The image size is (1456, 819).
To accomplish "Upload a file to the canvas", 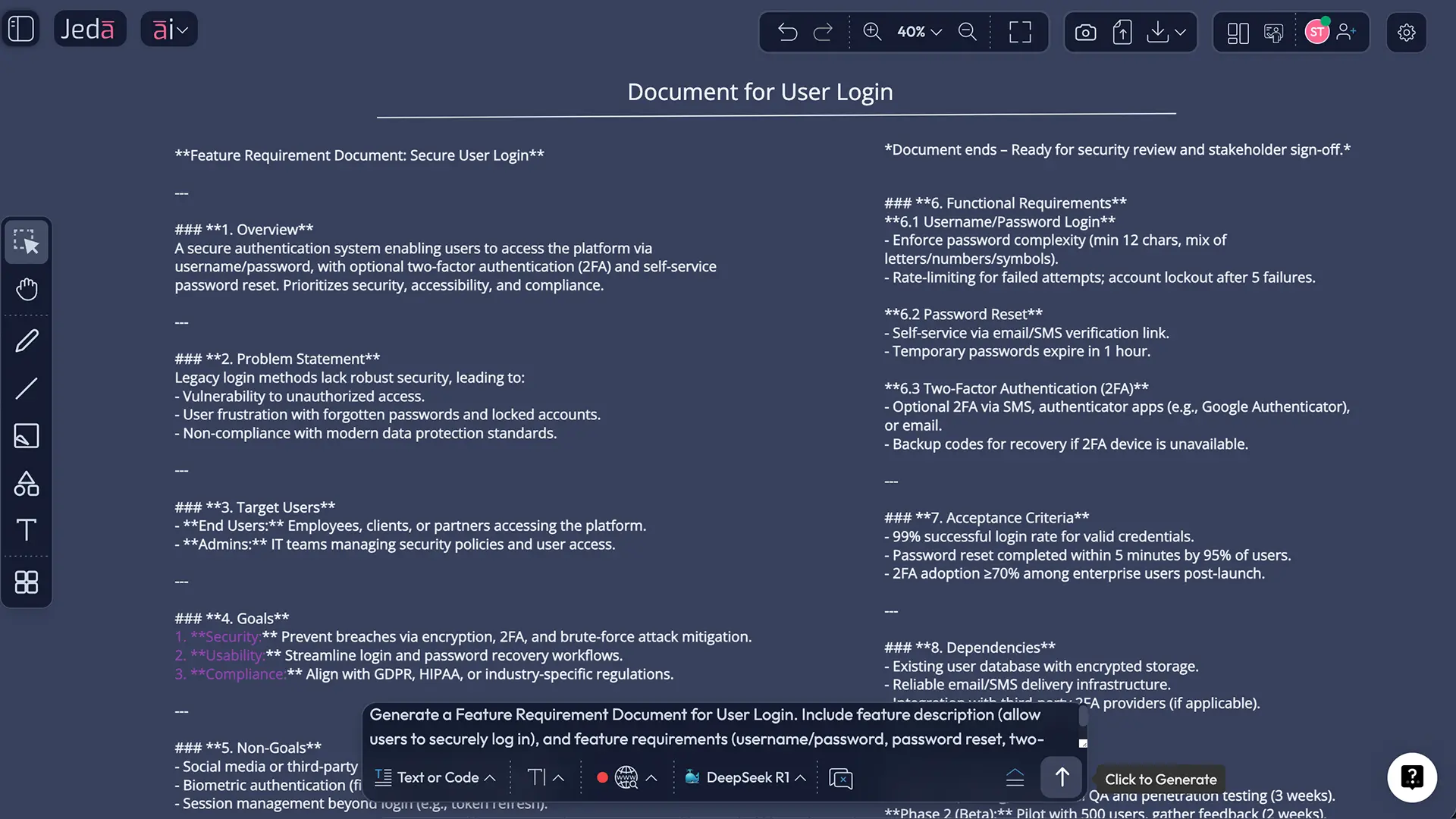I will pyautogui.click(x=1122, y=33).
